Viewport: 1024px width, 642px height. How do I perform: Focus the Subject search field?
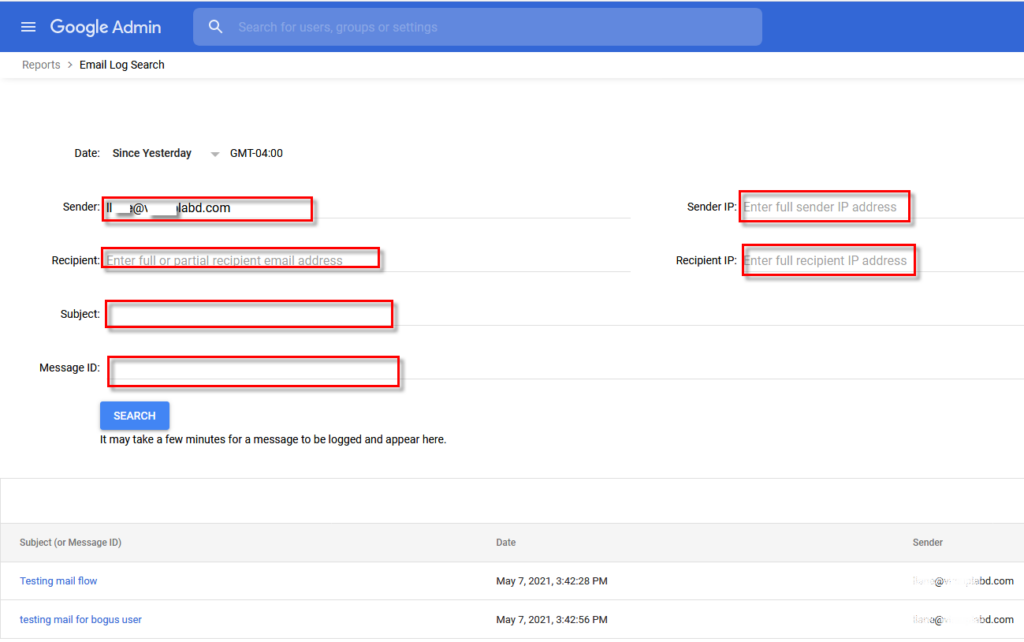click(248, 313)
